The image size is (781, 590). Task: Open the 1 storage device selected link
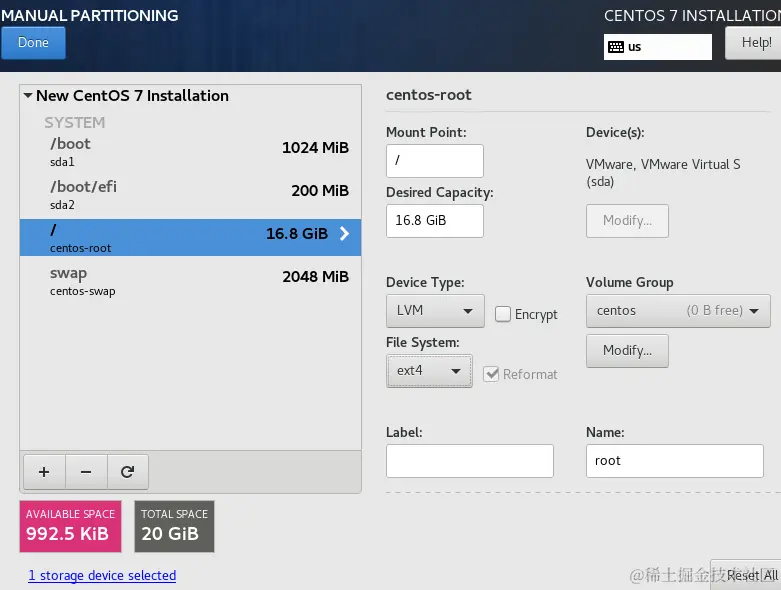(x=102, y=576)
